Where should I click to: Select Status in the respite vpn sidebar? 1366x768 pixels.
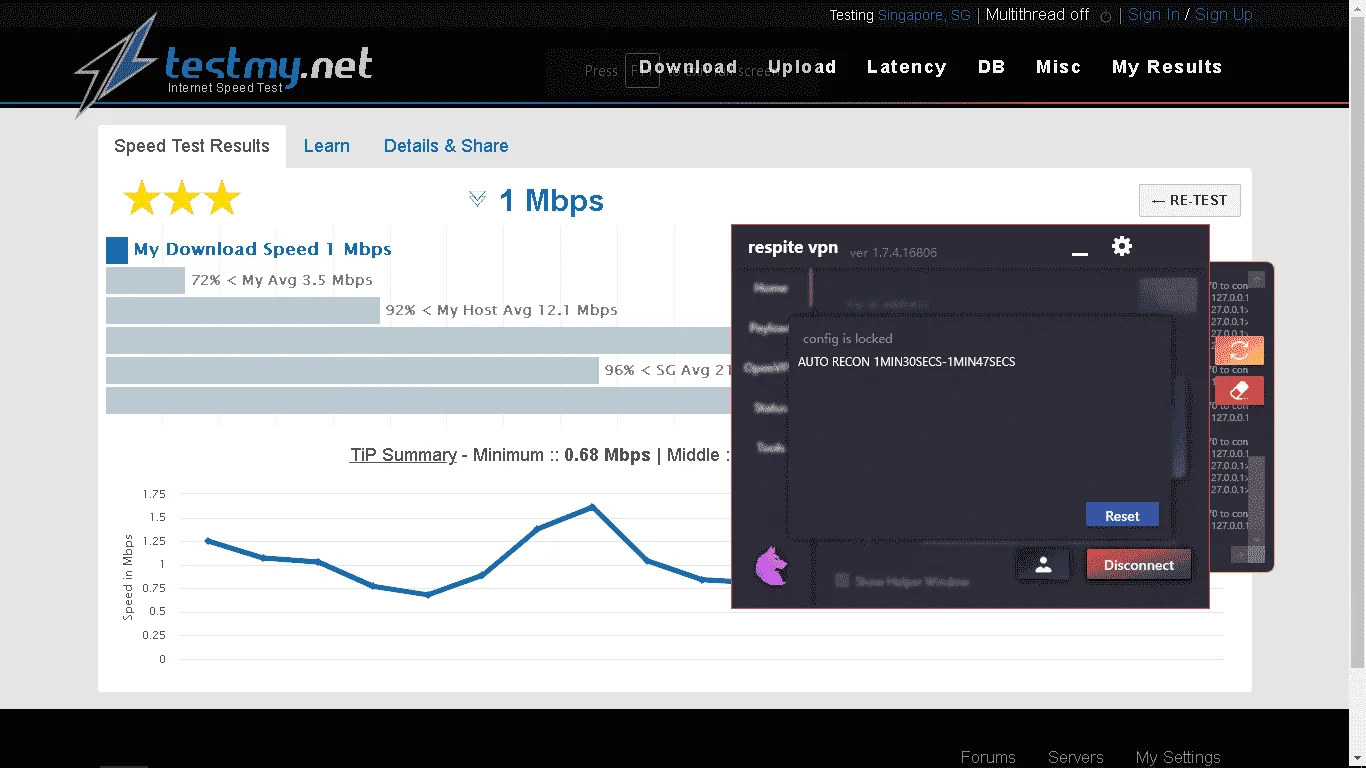pos(771,408)
